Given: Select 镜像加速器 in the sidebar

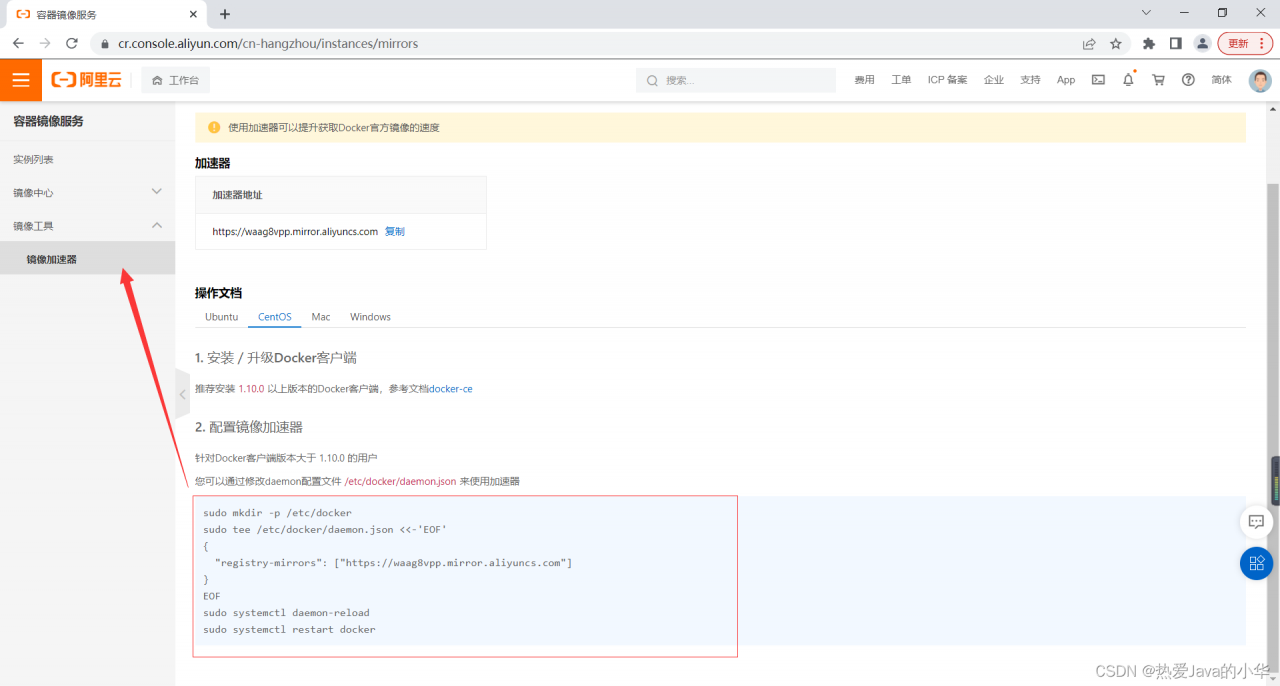Looking at the screenshot, I should click(87, 259).
